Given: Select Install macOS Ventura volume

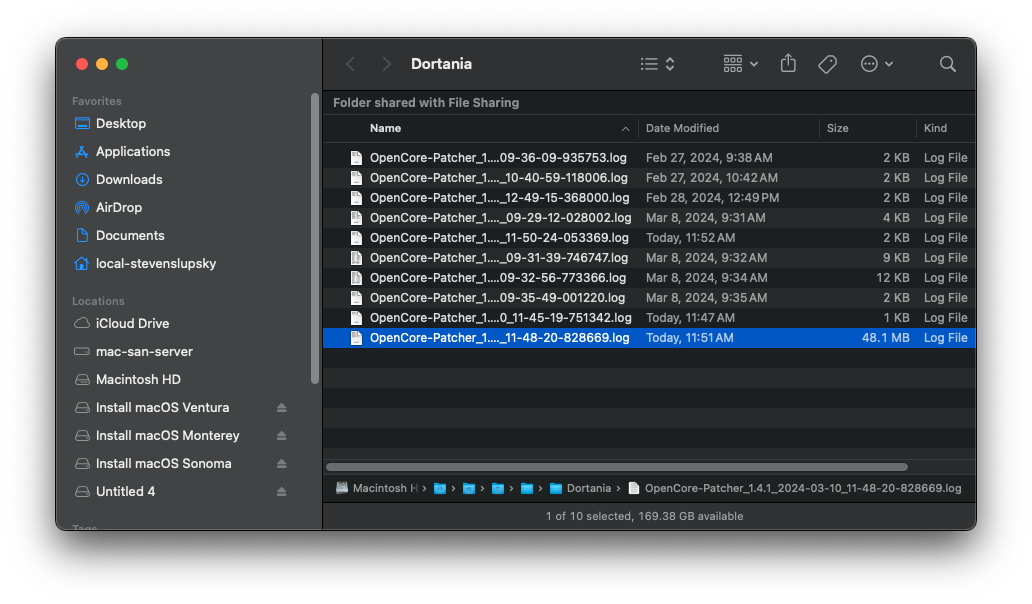Looking at the screenshot, I should tap(152, 408).
